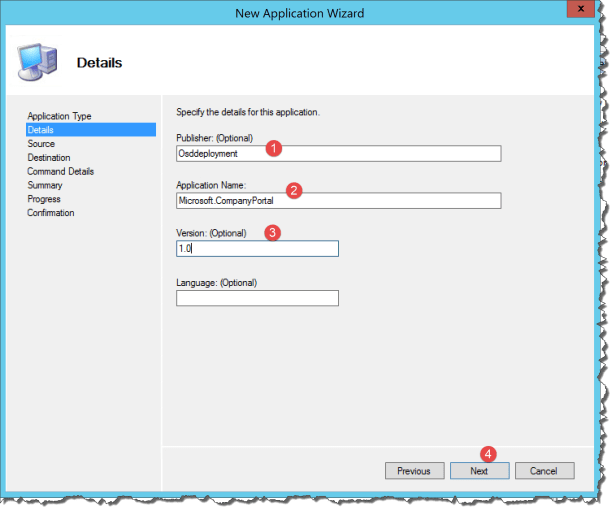The height and width of the screenshot is (513, 616).
Task: Click the 'Version: (Optional)' label
Action: (x=211, y=233)
